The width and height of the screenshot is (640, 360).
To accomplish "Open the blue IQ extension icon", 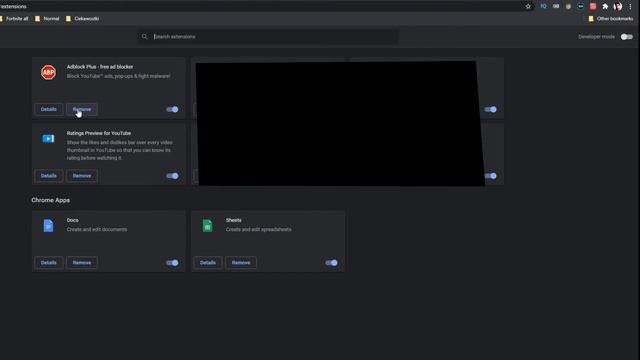I will click(x=543, y=6).
